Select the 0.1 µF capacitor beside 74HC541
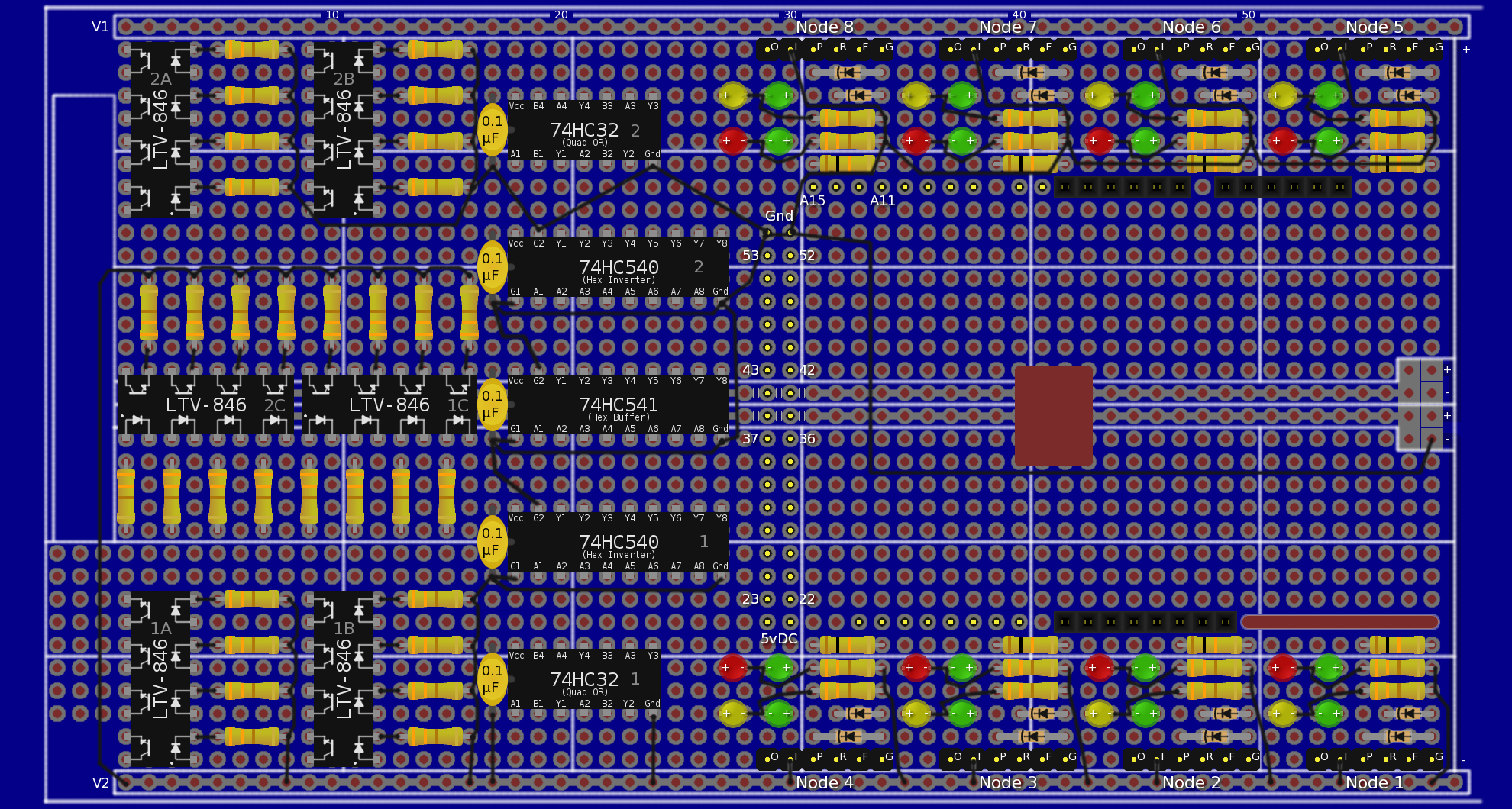This screenshot has height=809, width=1512. point(492,404)
